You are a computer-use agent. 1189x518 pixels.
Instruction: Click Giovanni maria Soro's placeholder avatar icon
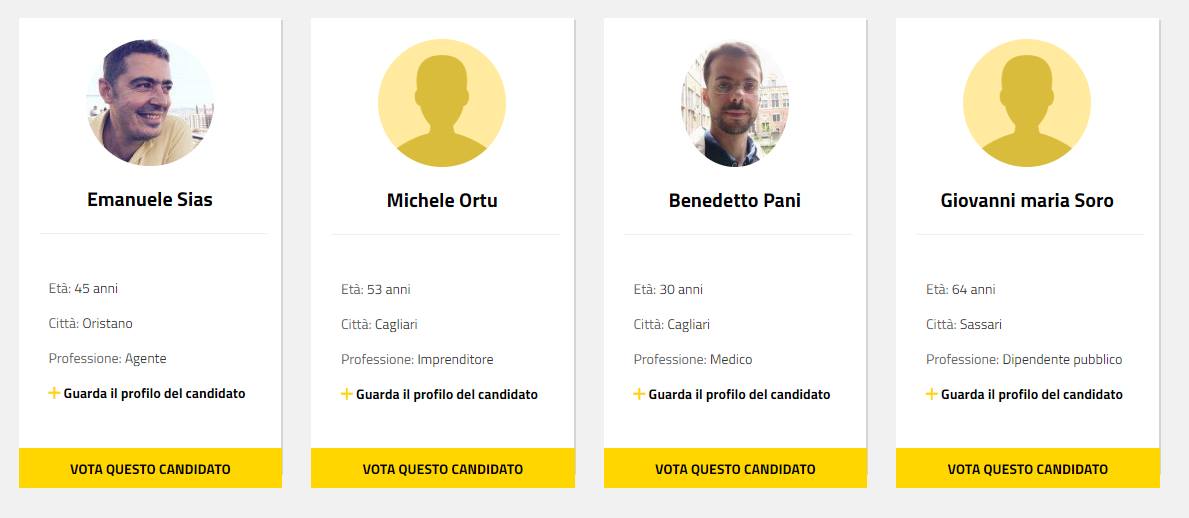1027,103
